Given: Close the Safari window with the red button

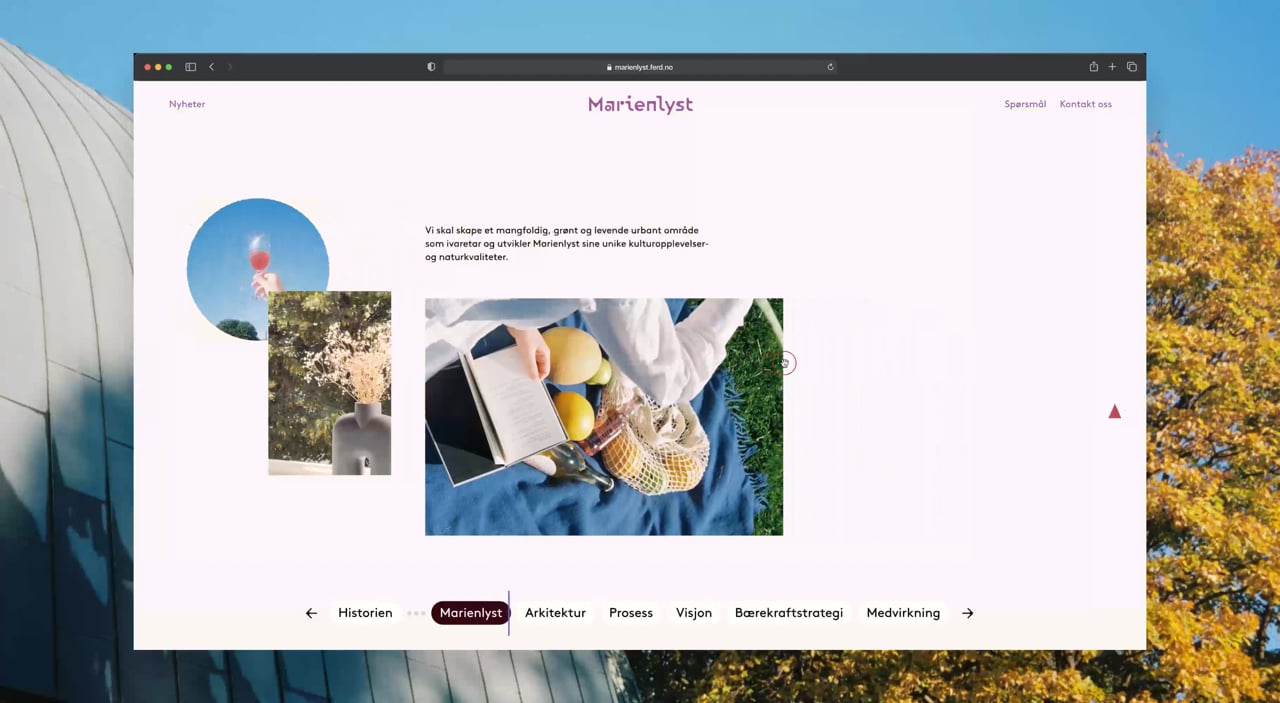Looking at the screenshot, I should click(x=147, y=67).
